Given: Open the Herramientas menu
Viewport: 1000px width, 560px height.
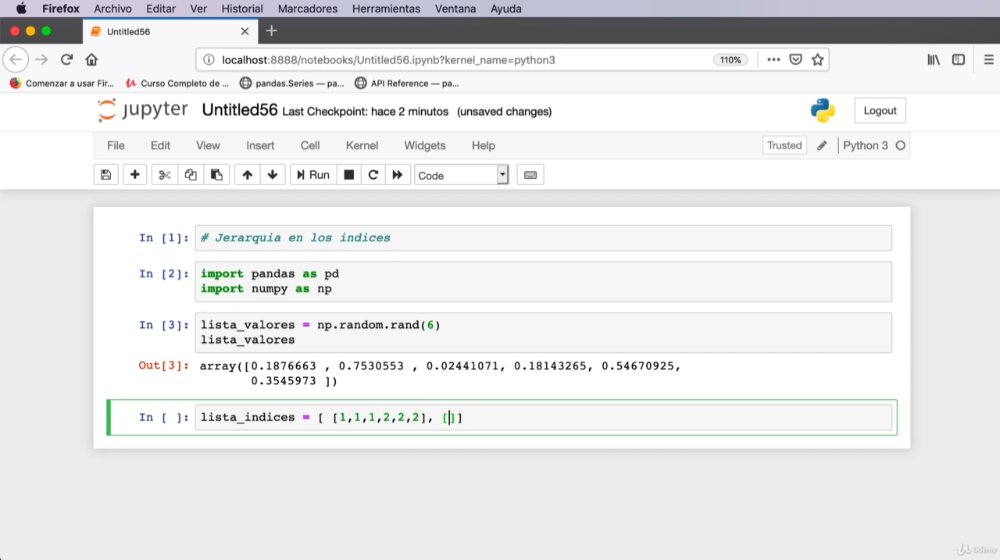Looking at the screenshot, I should 386,9.
